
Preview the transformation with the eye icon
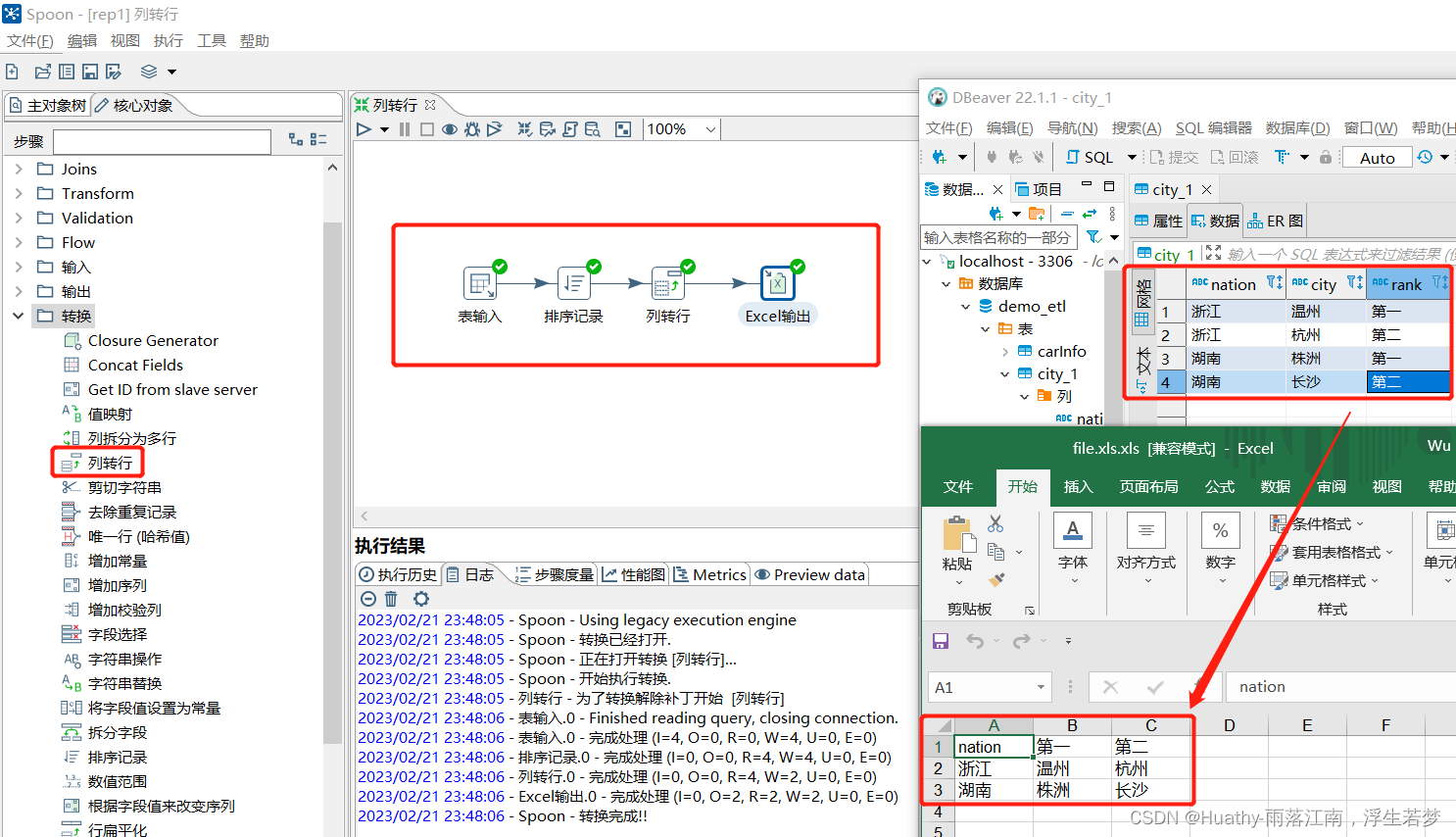(450, 129)
